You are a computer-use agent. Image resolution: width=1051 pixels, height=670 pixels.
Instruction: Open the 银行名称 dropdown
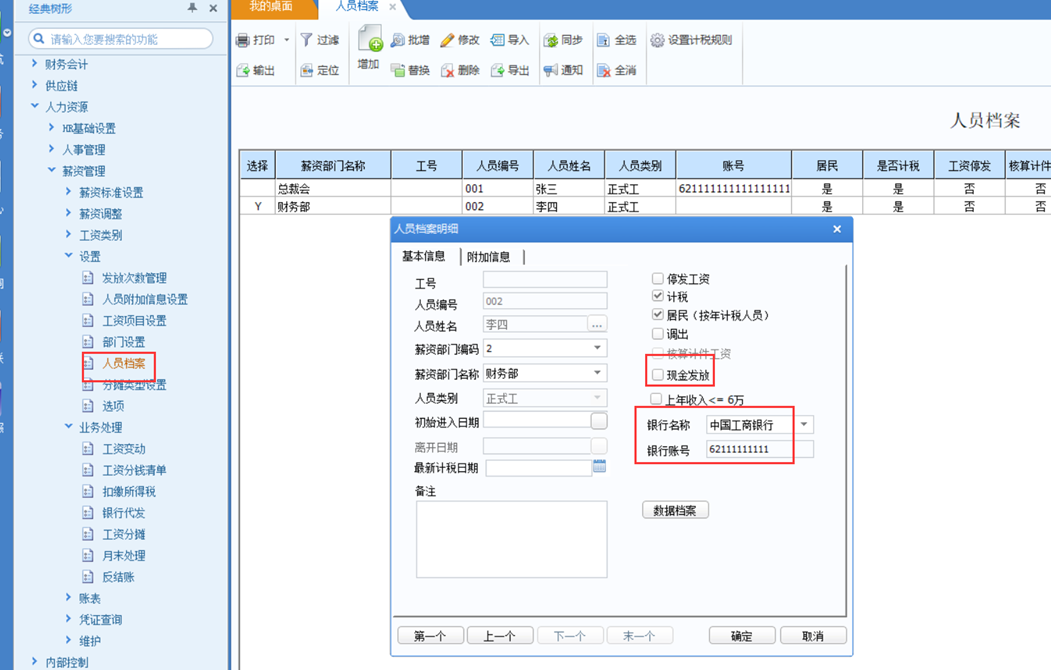805,425
